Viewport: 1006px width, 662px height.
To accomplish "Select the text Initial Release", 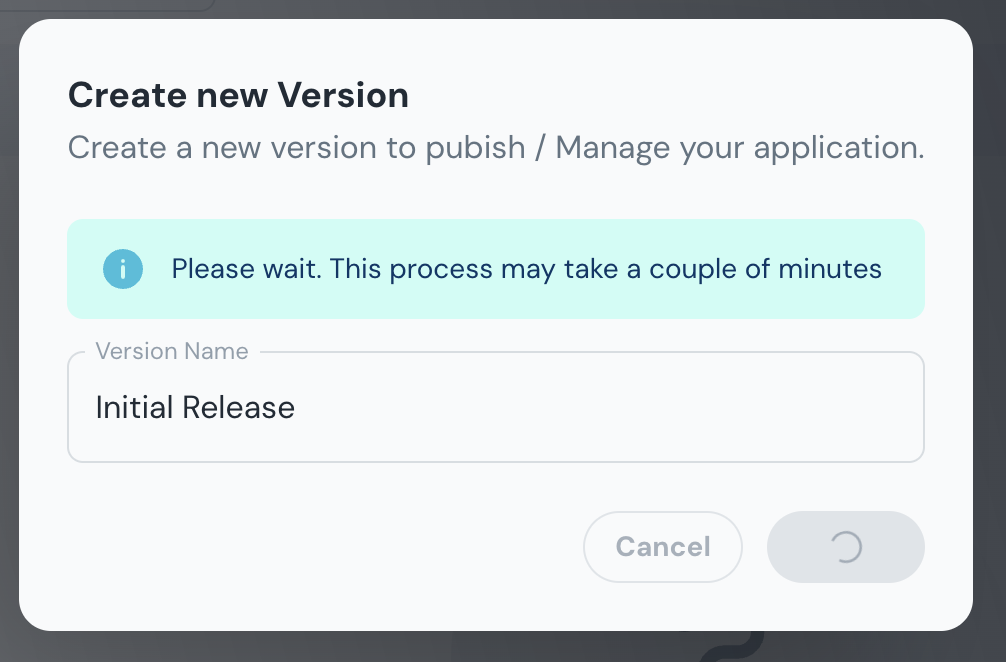I will point(195,407).
